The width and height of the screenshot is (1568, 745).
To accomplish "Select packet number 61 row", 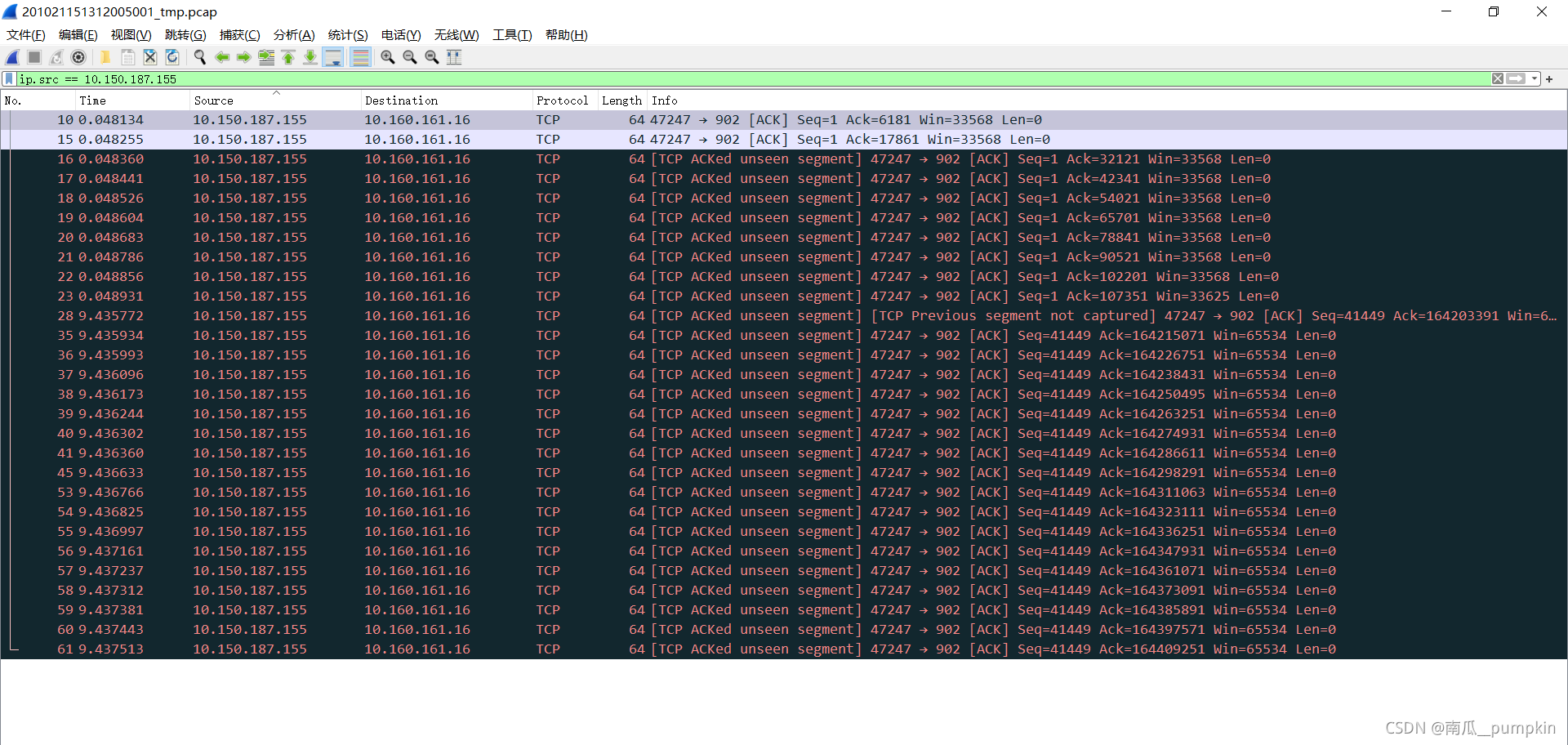I will click(784, 649).
